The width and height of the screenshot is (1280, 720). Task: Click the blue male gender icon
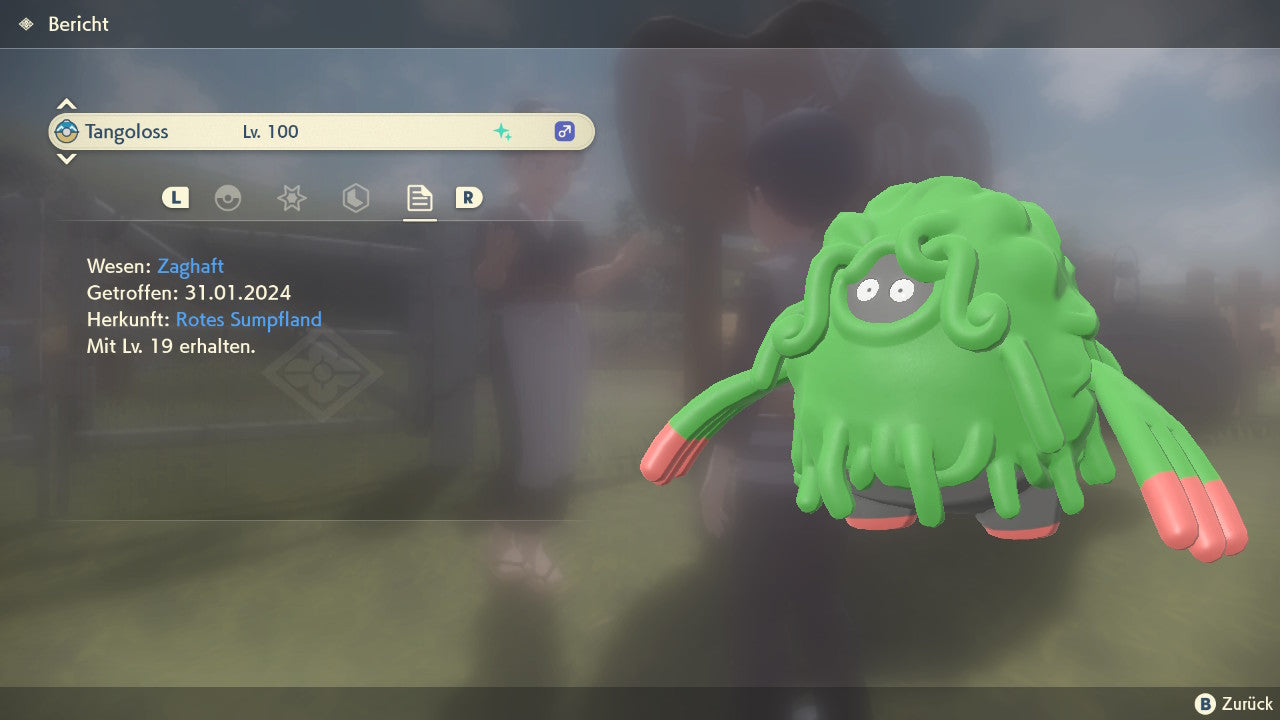click(x=565, y=131)
